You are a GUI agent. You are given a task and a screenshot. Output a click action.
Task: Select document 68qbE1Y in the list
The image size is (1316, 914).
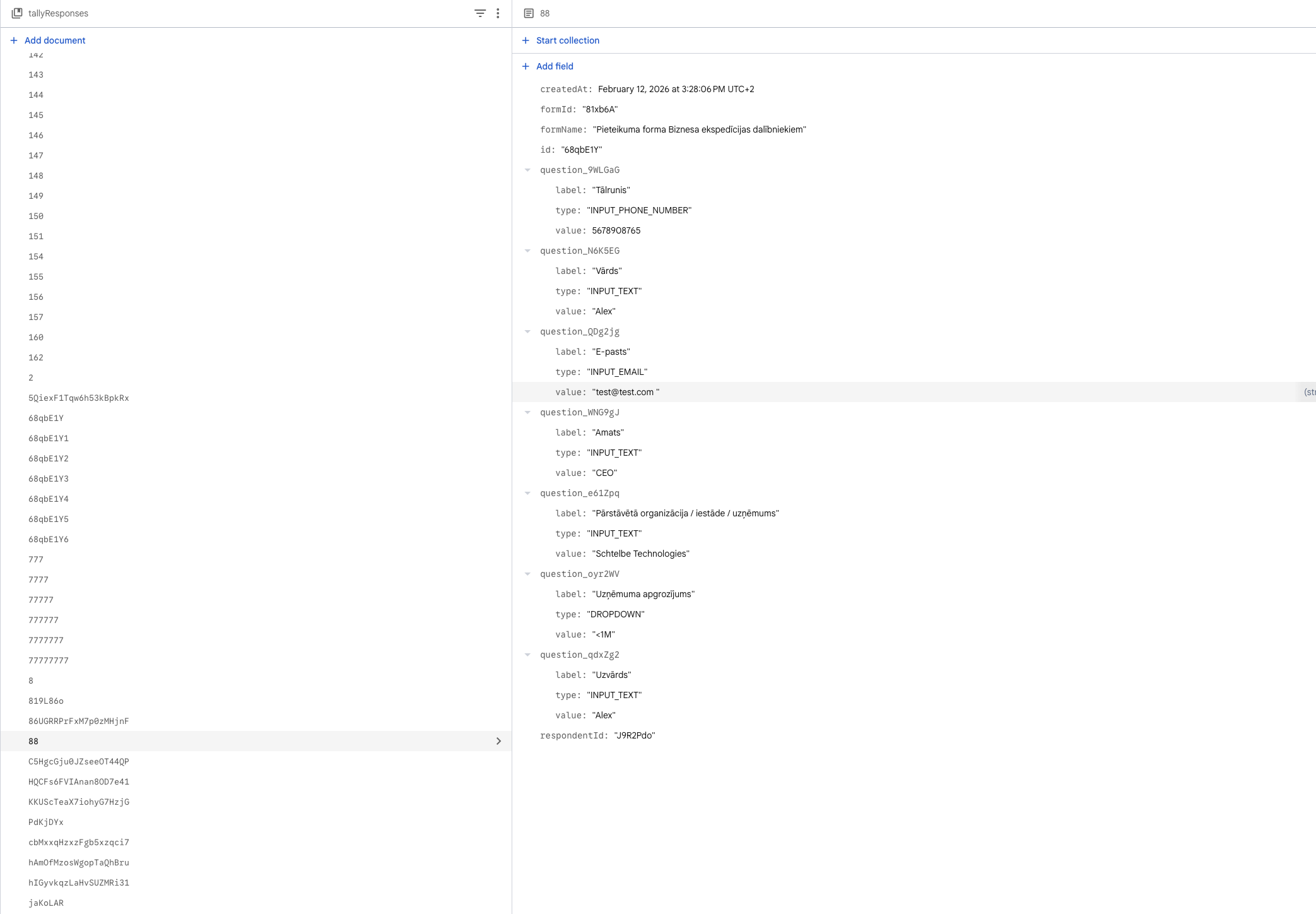click(x=46, y=418)
